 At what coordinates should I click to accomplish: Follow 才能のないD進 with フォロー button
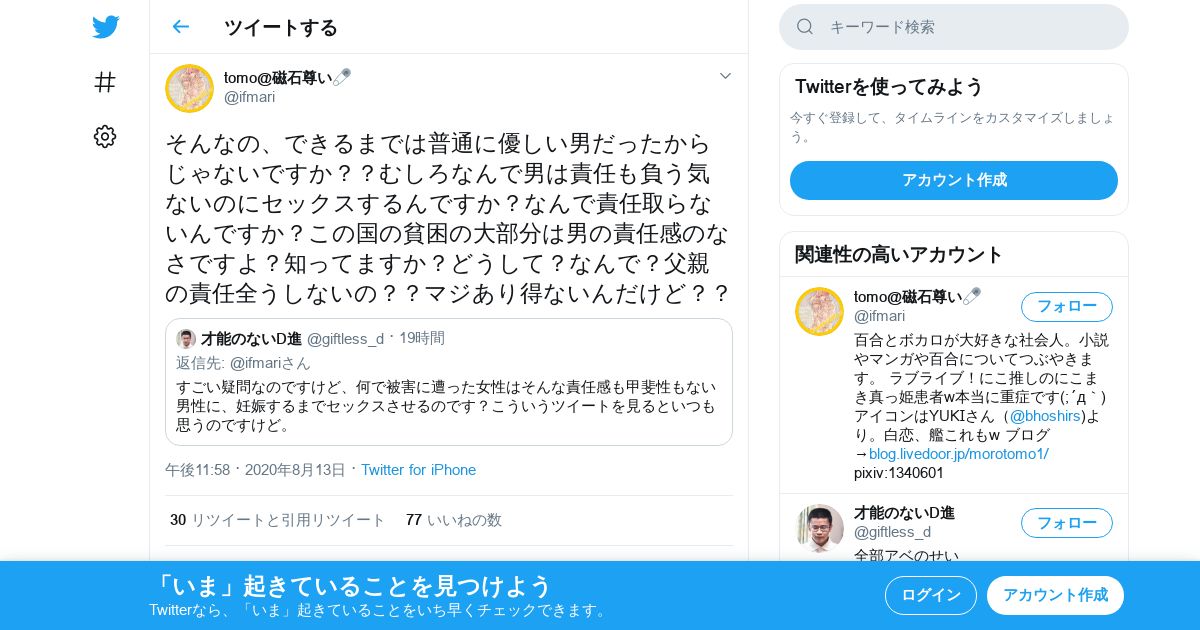(1067, 523)
